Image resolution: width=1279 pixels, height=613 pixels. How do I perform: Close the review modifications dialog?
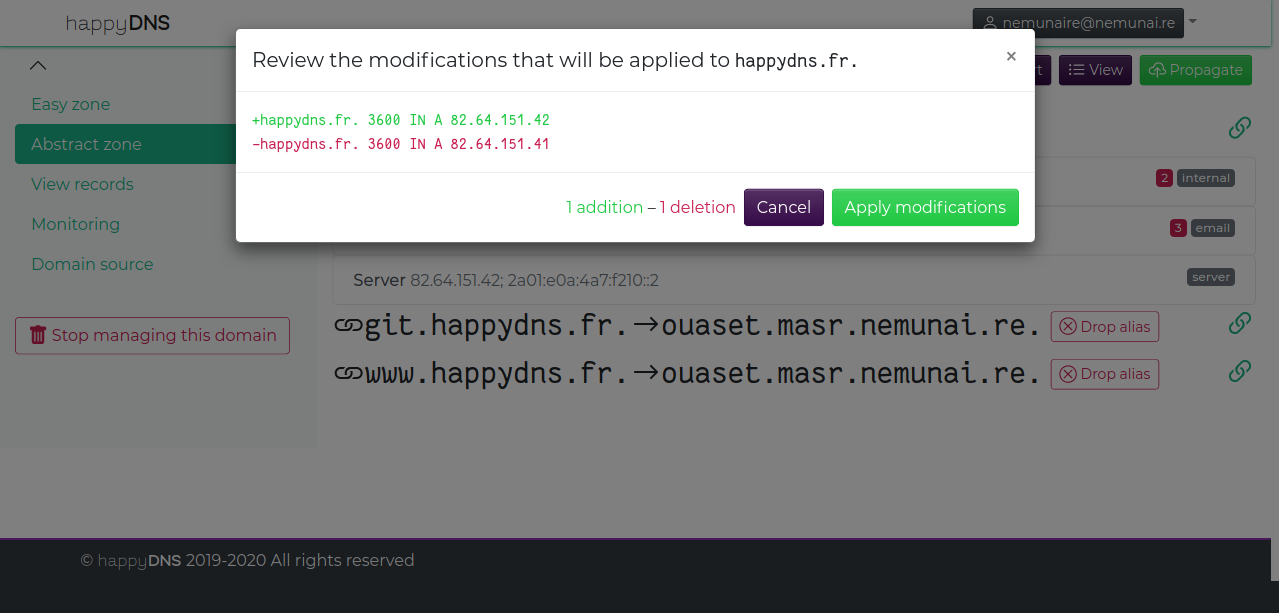1010,57
